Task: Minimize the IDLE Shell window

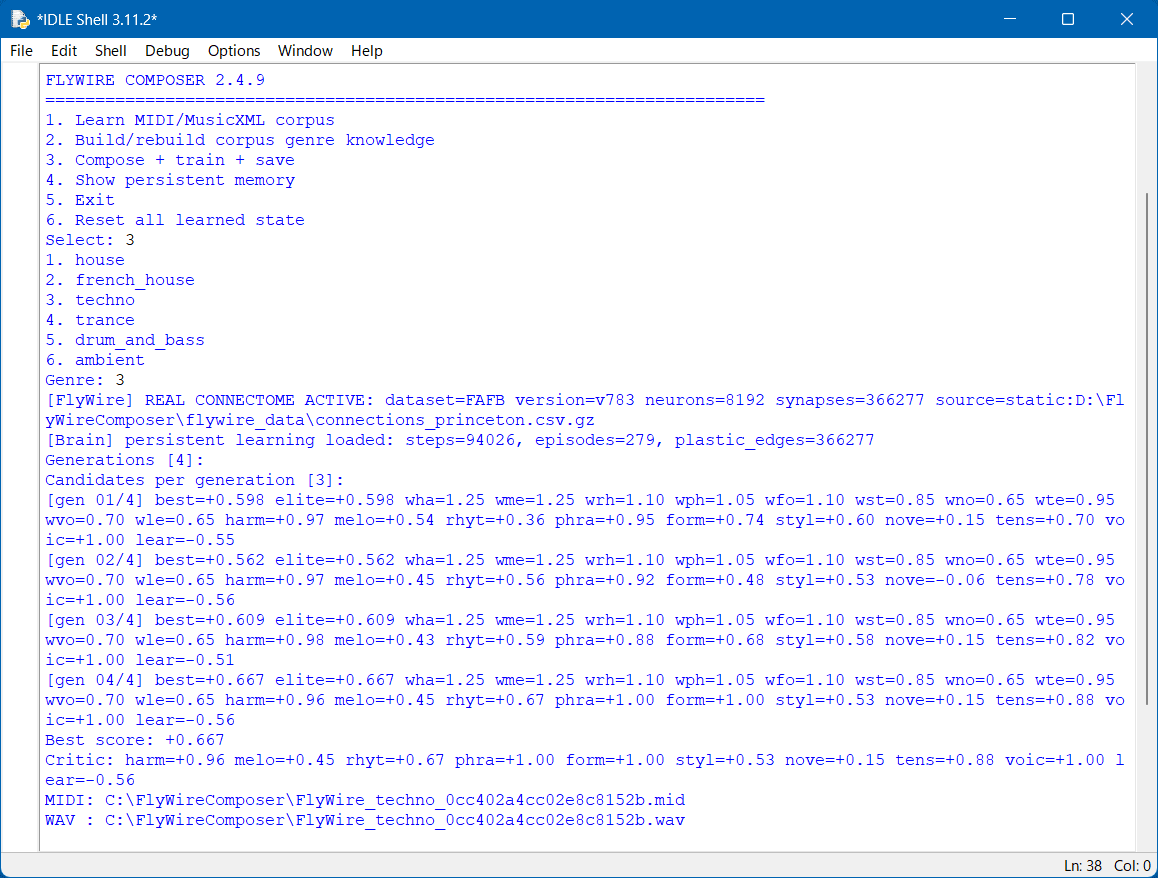Action: [x=1010, y=19]
